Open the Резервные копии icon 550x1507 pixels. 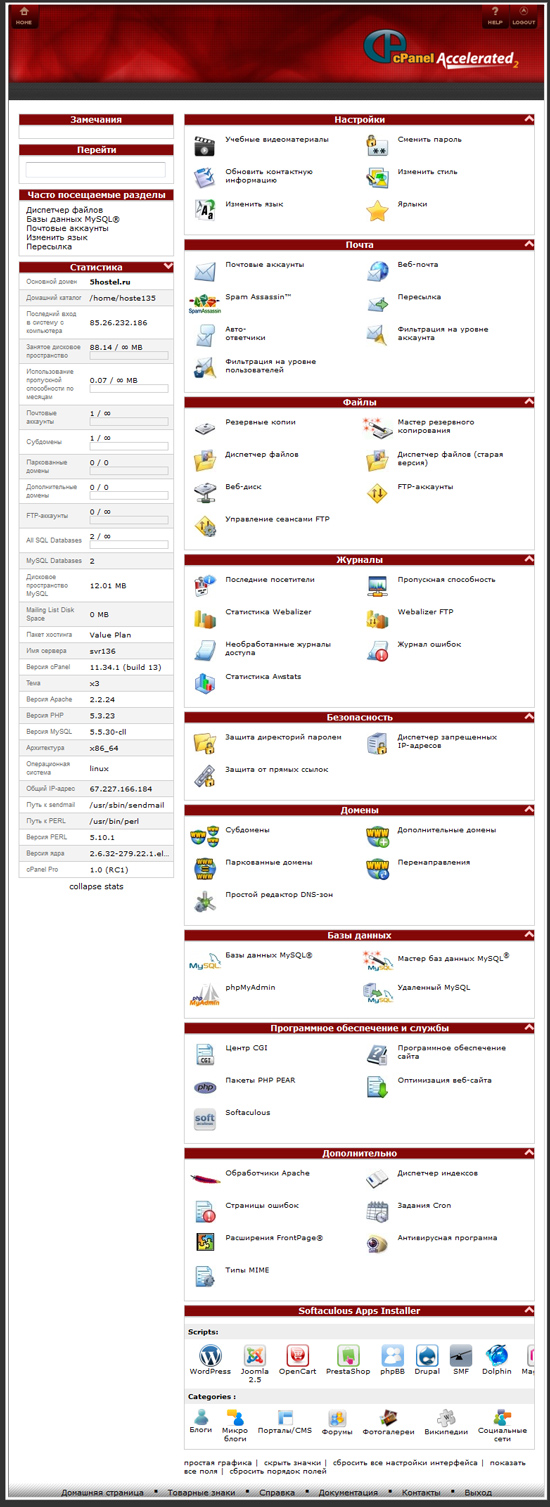pyautogui.click(x=205, y=429)
